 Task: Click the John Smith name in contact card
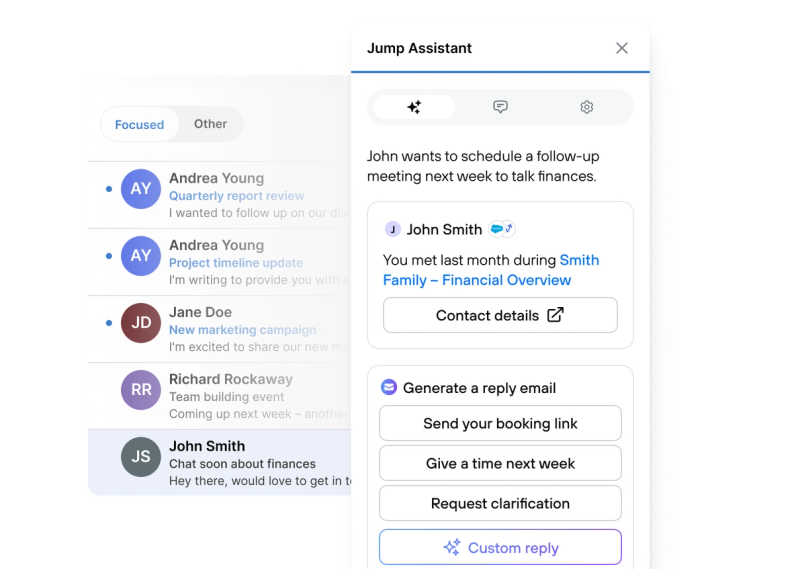445,229
